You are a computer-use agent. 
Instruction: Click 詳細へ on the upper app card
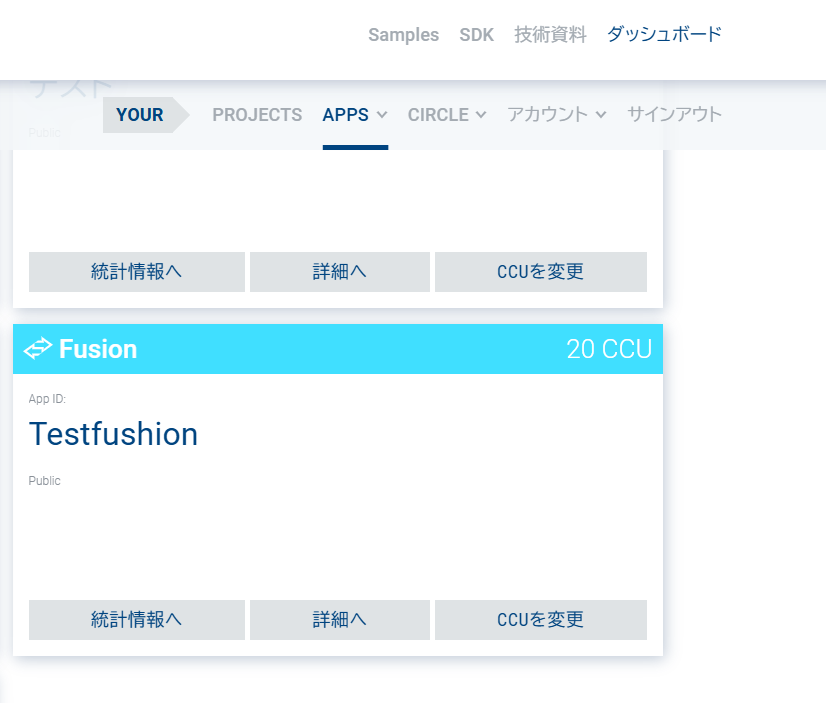[x=340, y=272]
